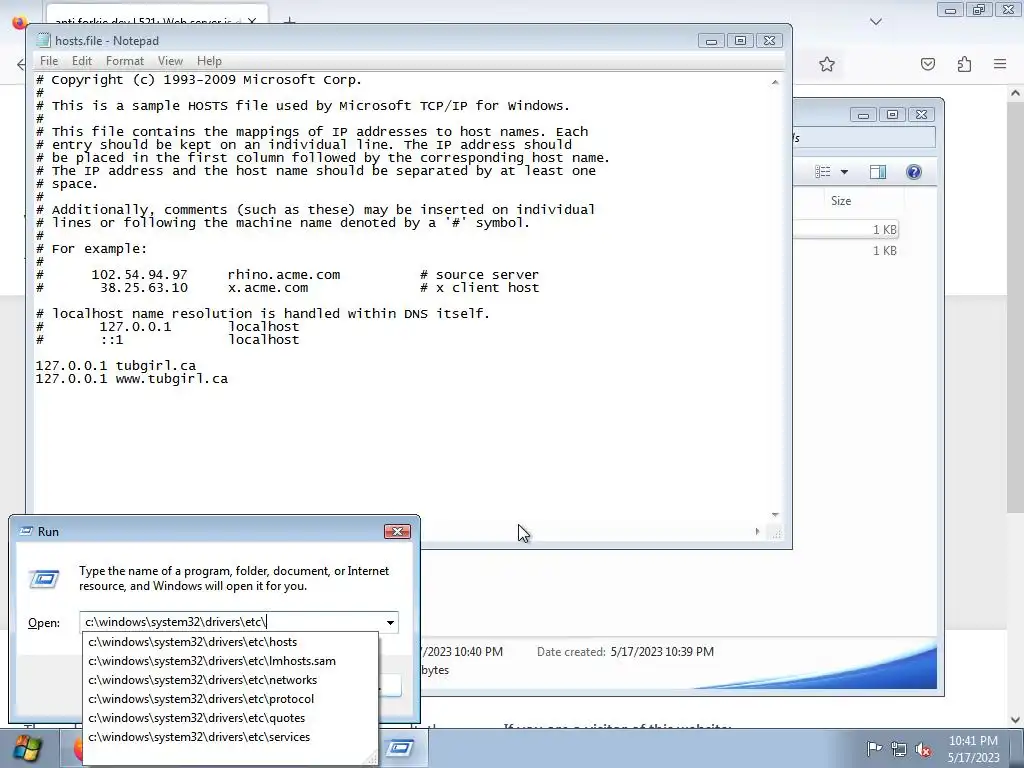Click Notepad horizontal scrollbar right arrow
The width and height of the screenshot is (1024, 768).
(757, 532)
